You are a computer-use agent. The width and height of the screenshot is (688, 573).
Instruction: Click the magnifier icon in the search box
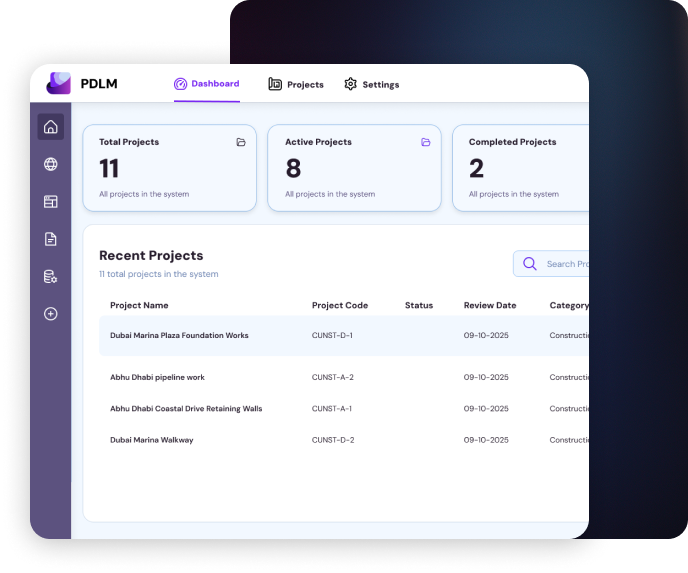[x=529, y=264]
